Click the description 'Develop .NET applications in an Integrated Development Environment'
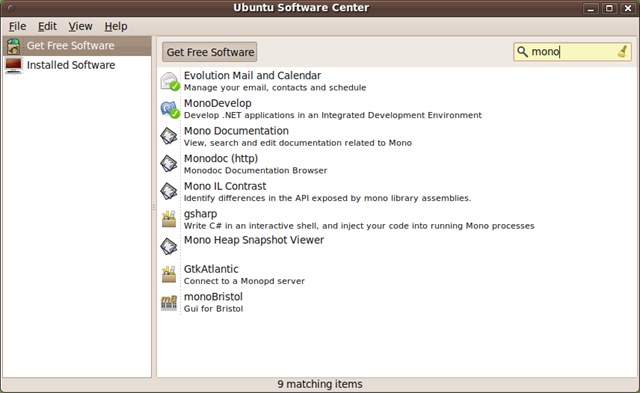Viewport: 640px width, 393px height. pos(333,115)
